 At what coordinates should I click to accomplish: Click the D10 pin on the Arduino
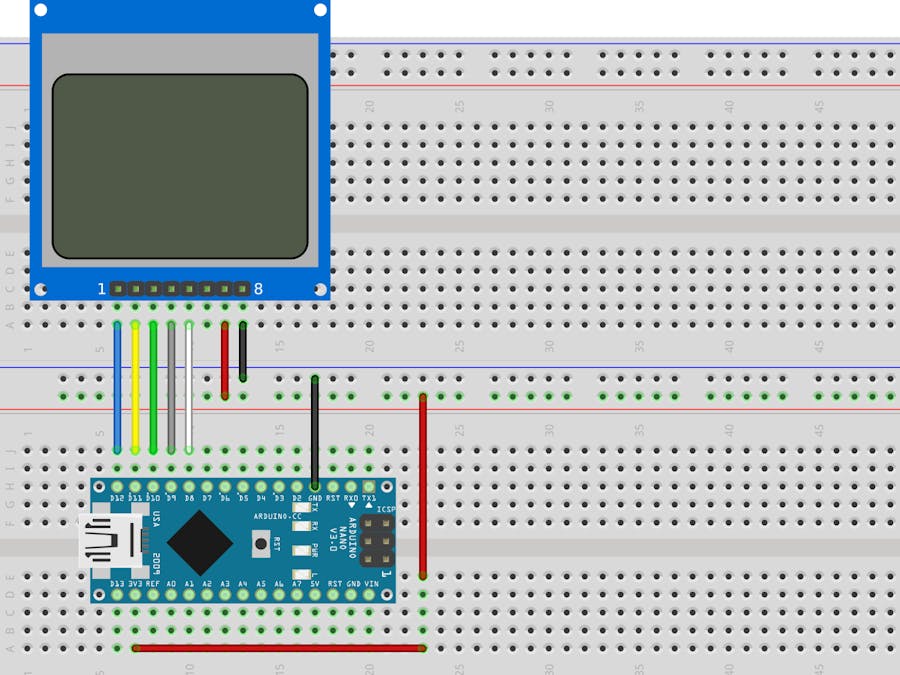[153, 487]
